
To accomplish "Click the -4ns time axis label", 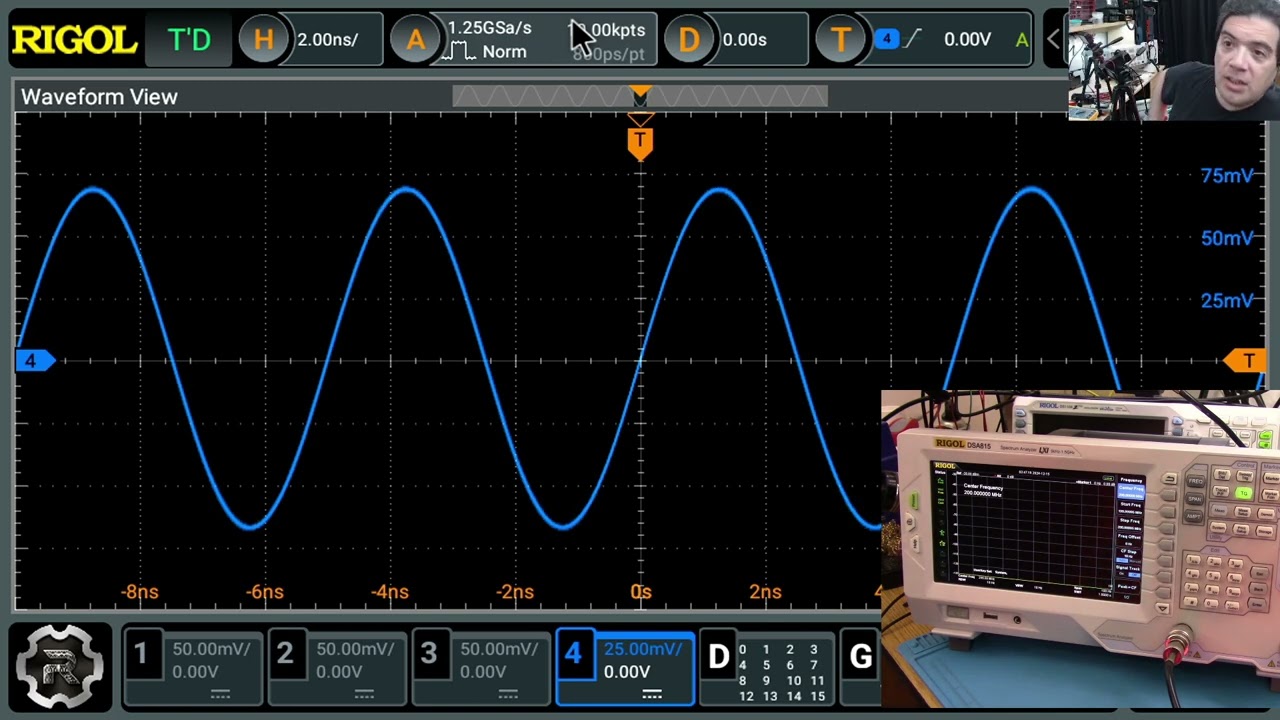I will (x=390, y=592).
